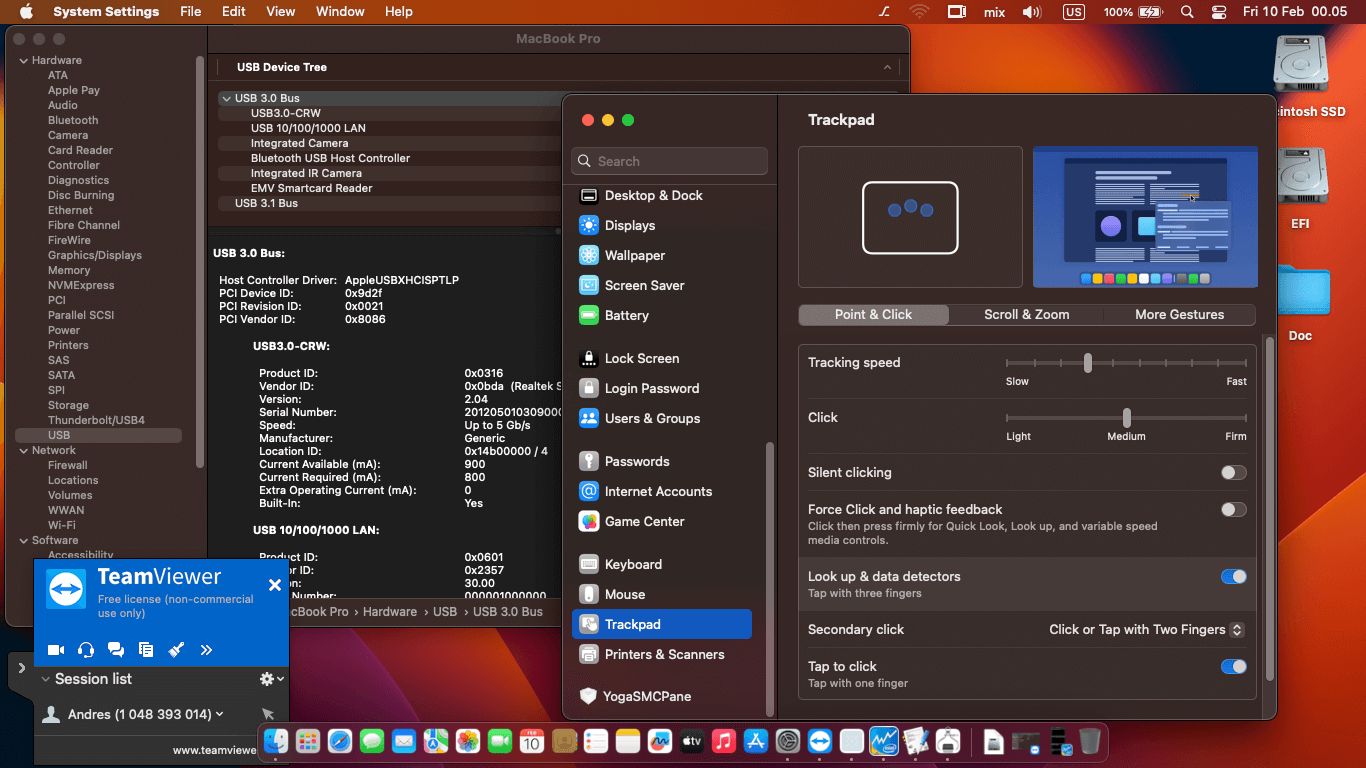
Task: Switch to the Scroll & Zoom tab
Action: (x=1026, y=314)
